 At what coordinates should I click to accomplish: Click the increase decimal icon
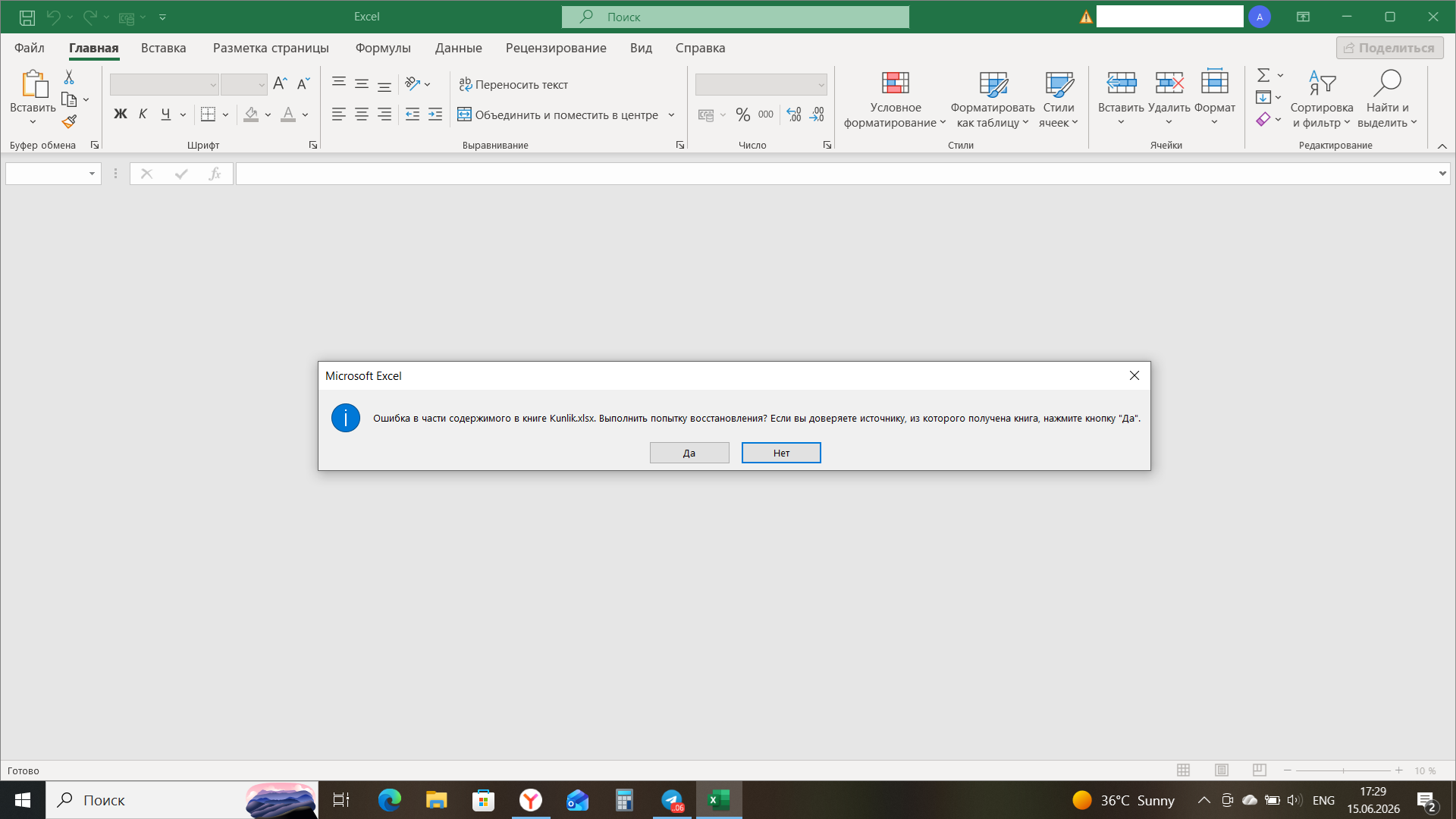pos(794,115)
